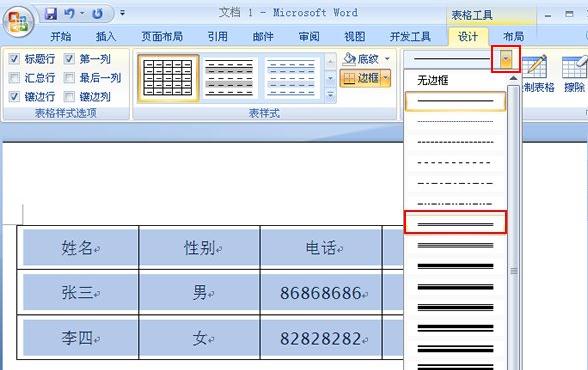Viewport: 588px width, 370px height.
Task: Open the 边框 borders dropdown arrow
Action: click(x=386, y=78)
